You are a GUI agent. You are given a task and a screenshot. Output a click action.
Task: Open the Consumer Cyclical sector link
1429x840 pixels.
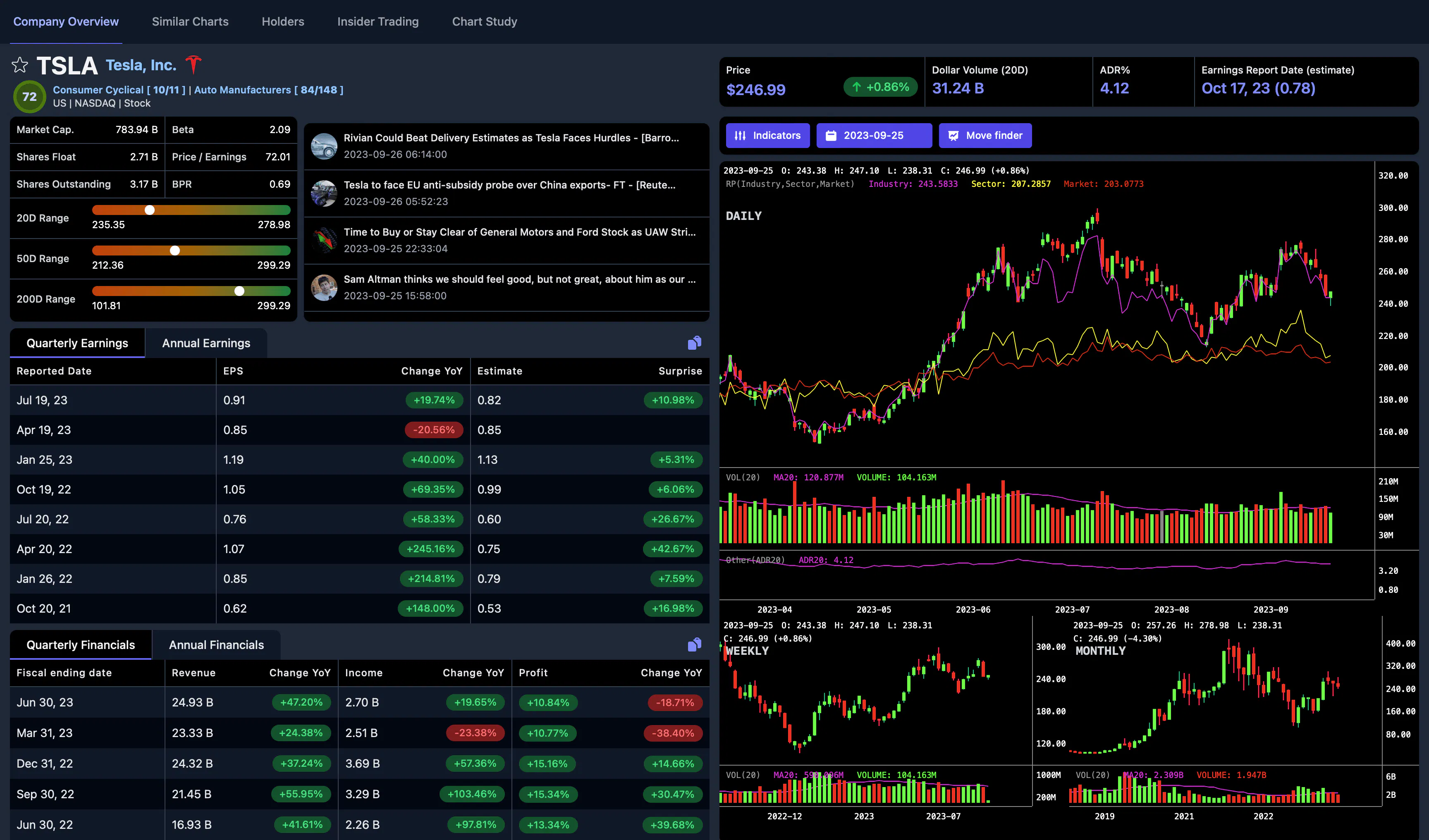pos(119,90)
